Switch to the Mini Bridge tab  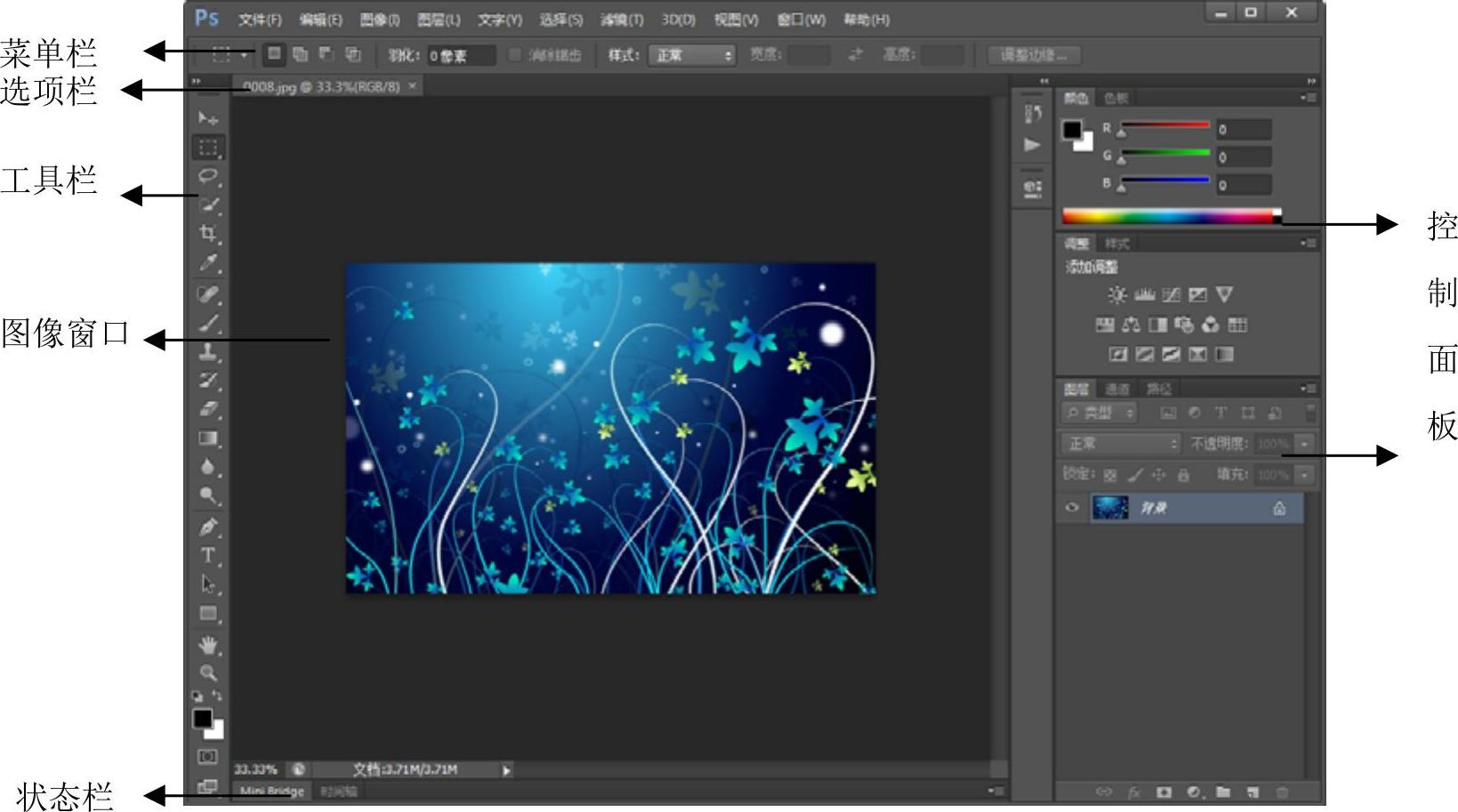pos(272,791)
